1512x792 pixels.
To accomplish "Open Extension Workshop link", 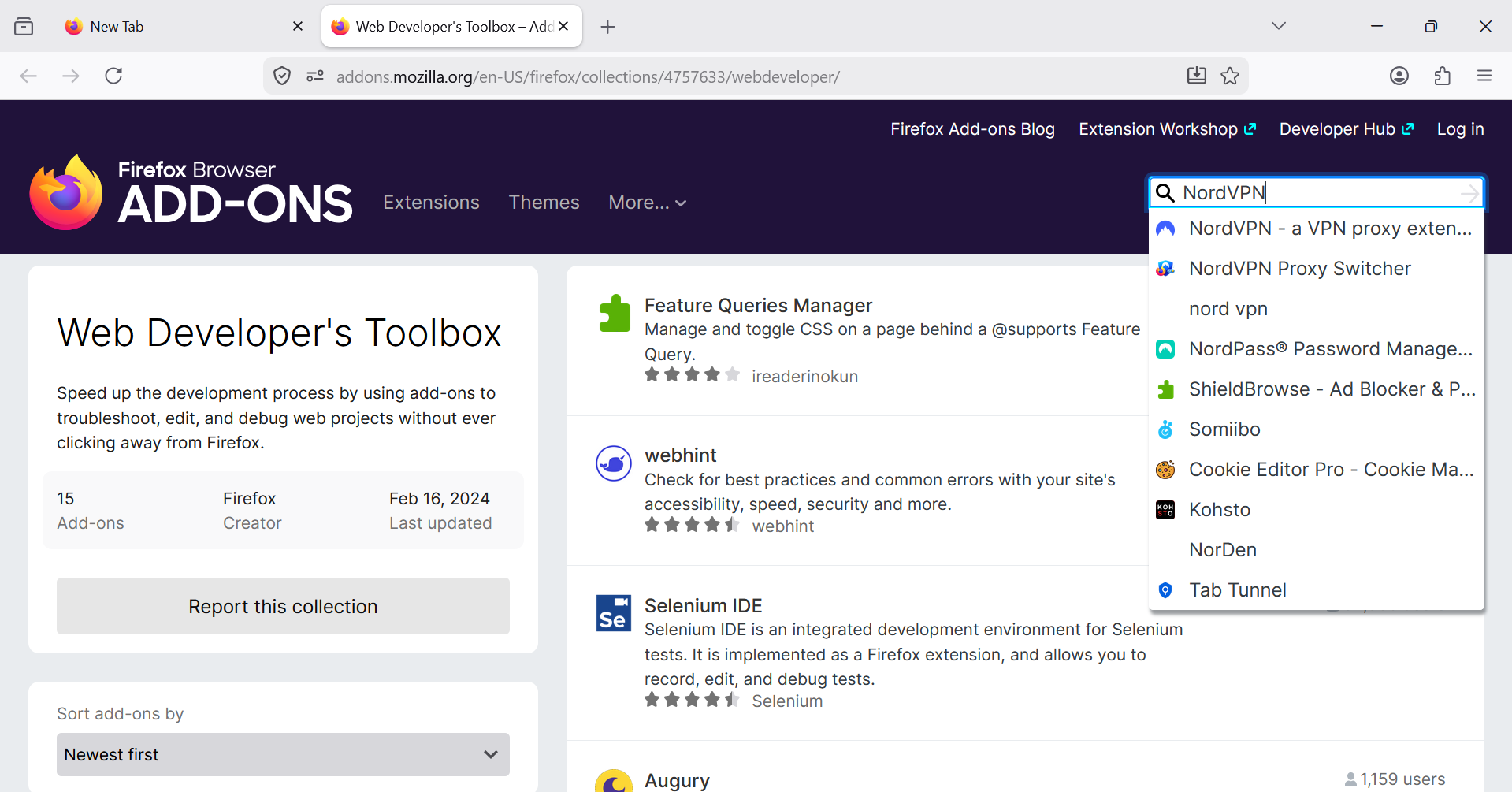I will [1167, 129].
